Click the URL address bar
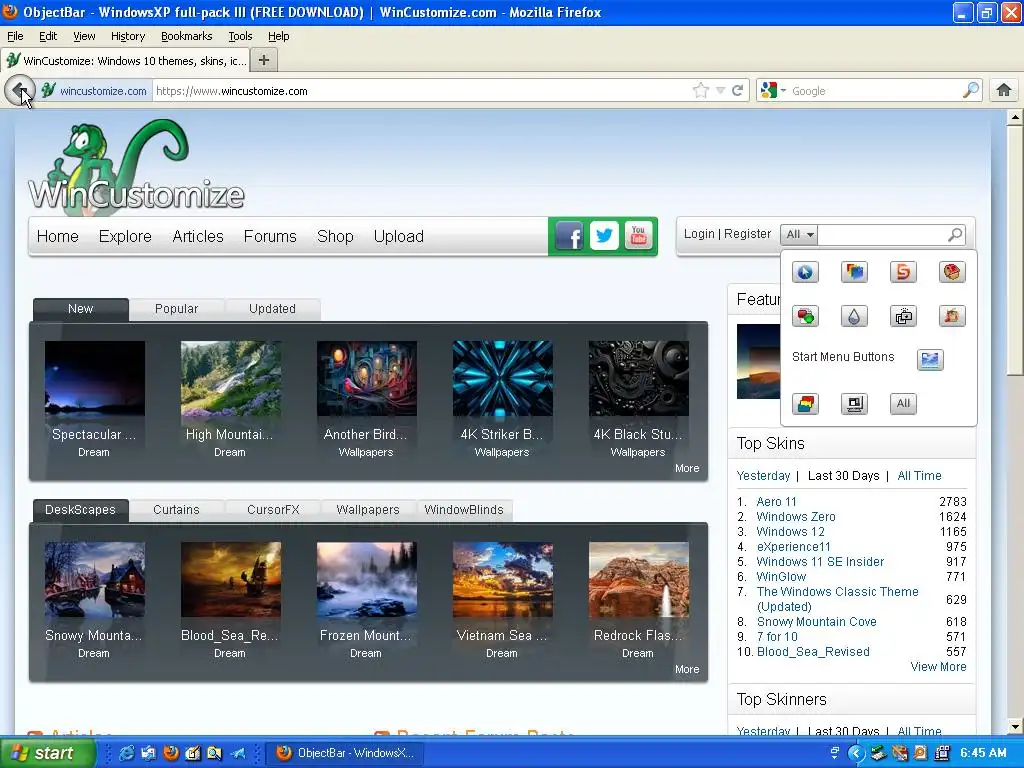Screen dimensions: 1024x768 [422, 91]
